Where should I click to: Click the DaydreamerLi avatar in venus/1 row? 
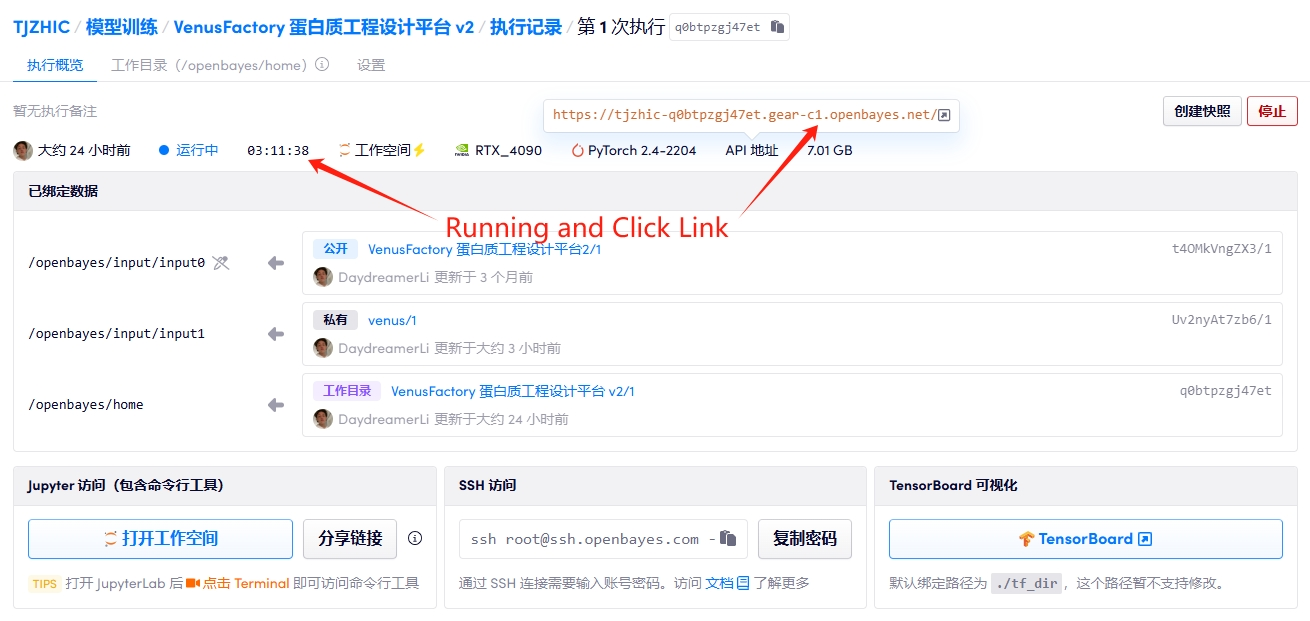(323, 348)
